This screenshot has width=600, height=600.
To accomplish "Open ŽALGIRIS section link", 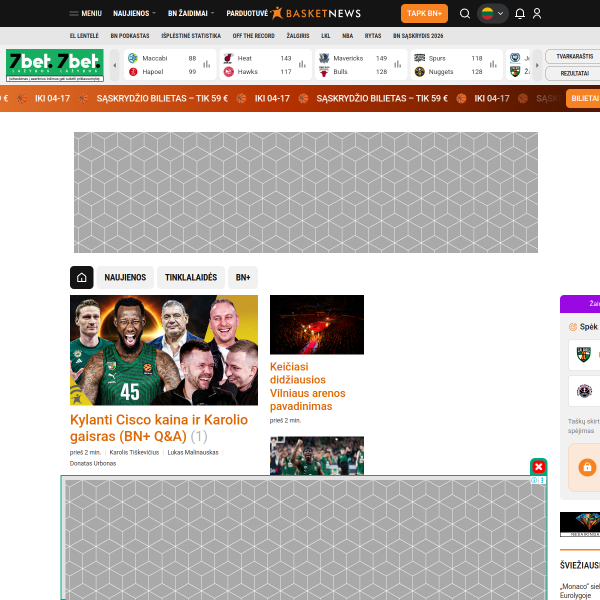I will coord(298,36).
